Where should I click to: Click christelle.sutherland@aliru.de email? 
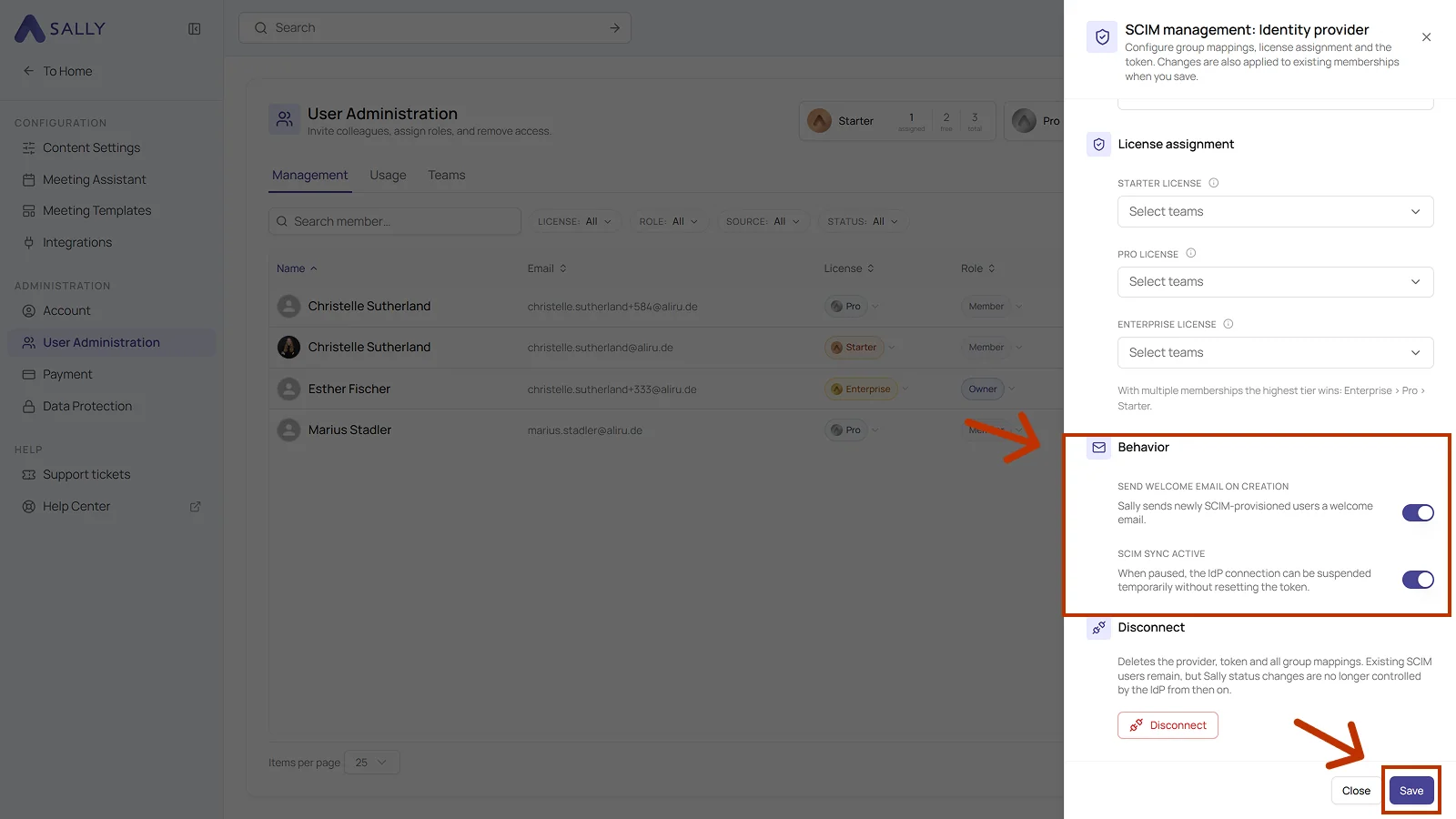600,348
